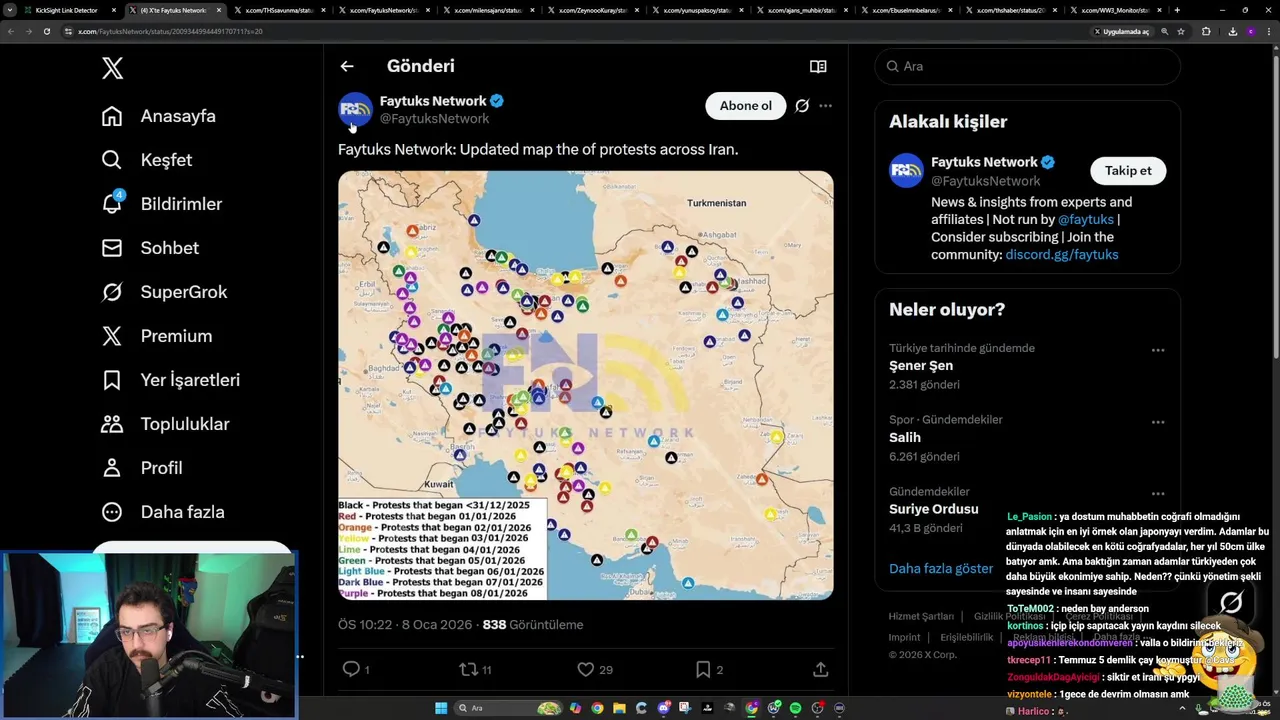This screenshot has height=720, width=1280.
Task: Open Yer İşaretleri bookmarks
Action: (x=171, y=380)
